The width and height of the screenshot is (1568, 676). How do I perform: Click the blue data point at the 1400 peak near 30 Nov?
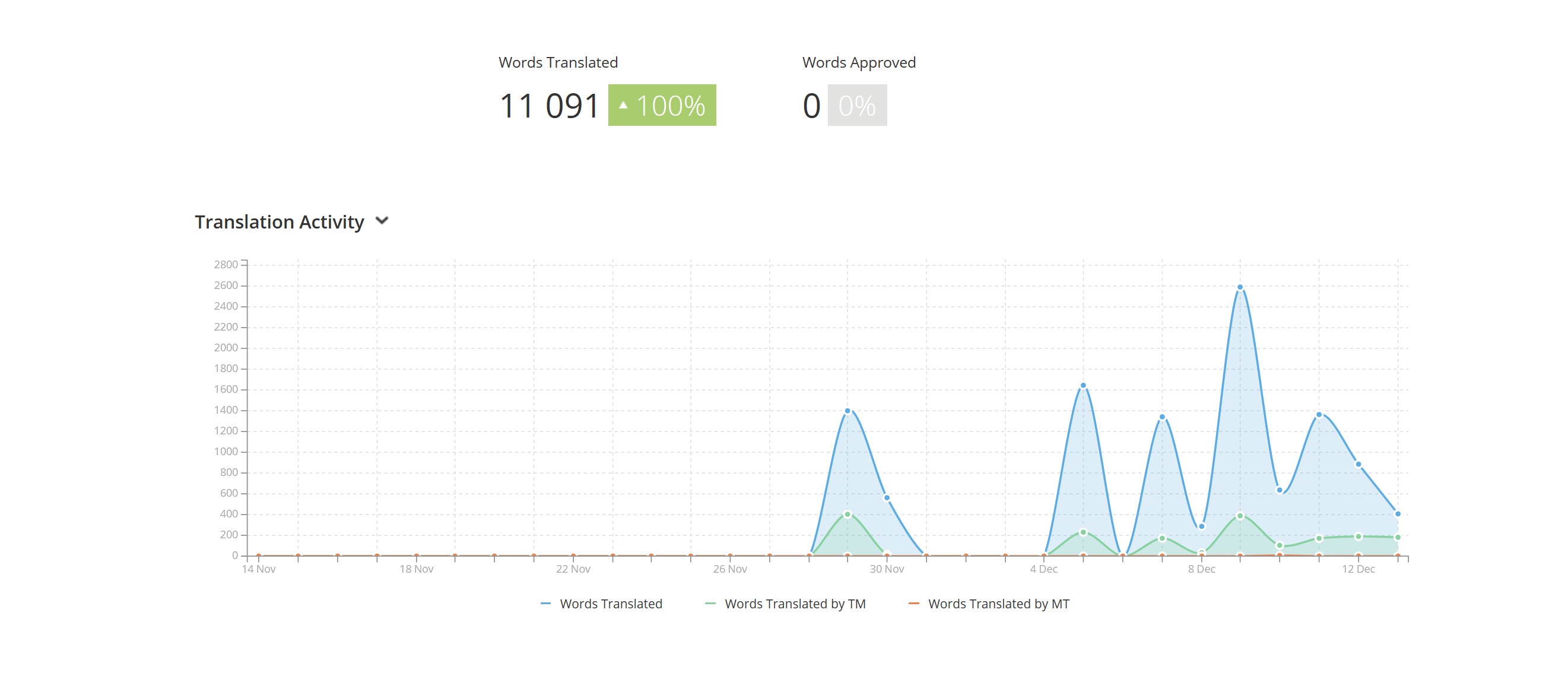(x=848, y=411)
